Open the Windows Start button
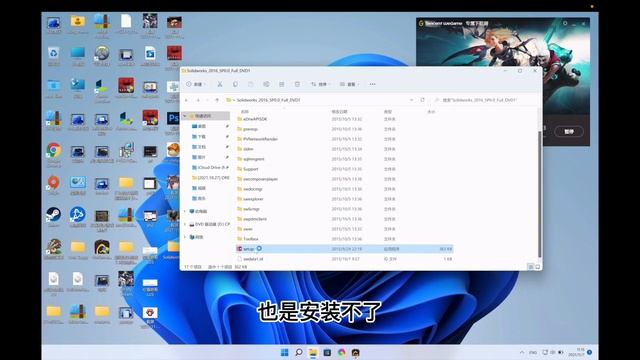 [284, 352]
